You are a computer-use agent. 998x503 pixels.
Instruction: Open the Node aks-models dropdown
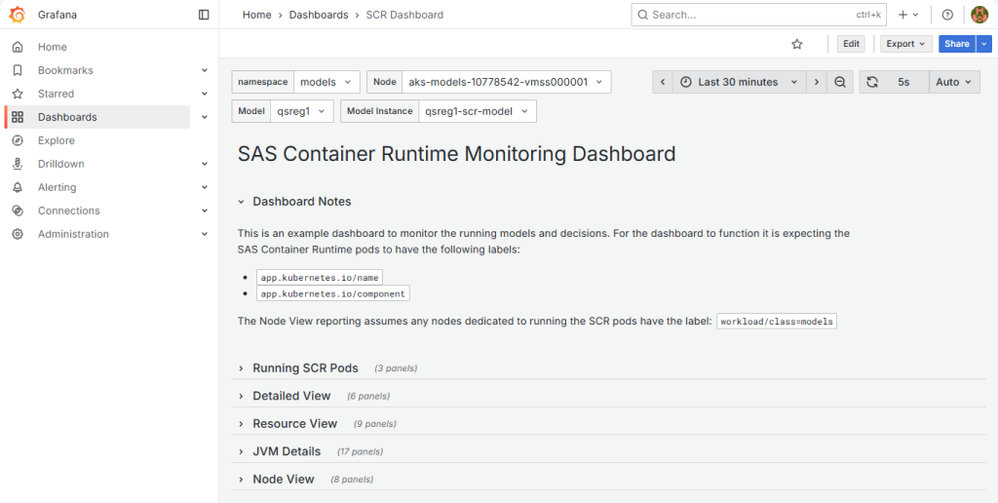point(507,82)
